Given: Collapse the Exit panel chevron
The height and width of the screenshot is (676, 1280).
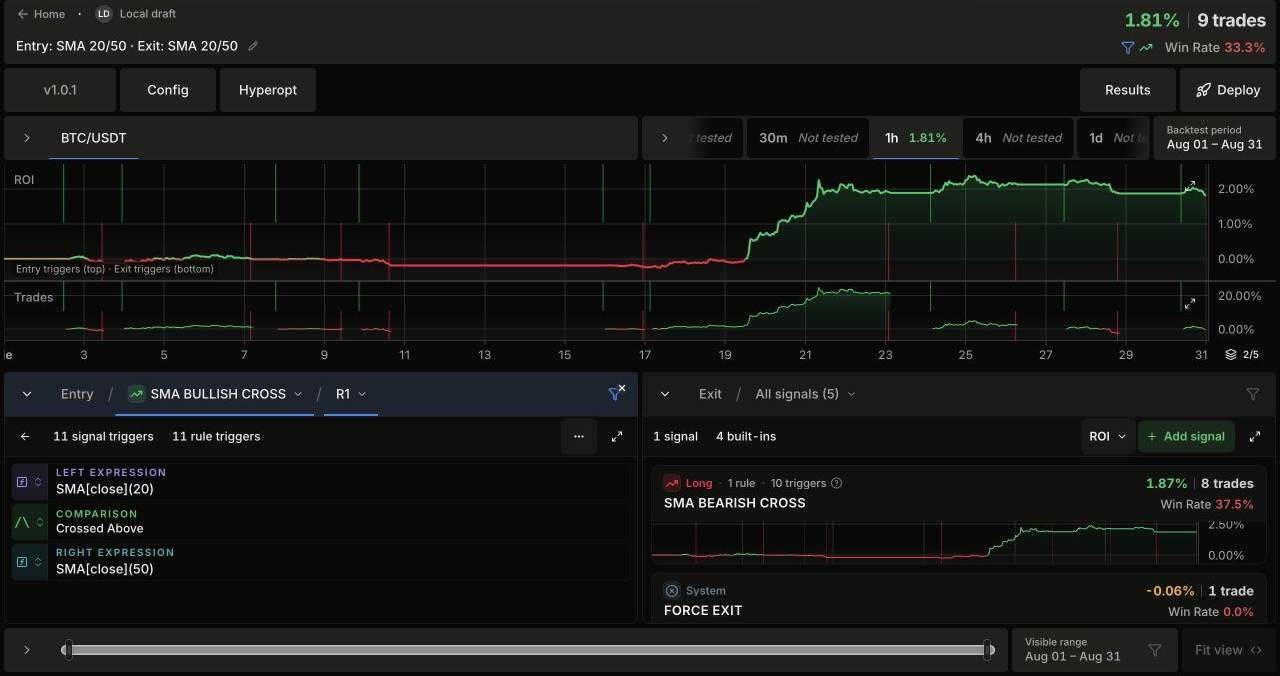Looking at the screenshot, I should pyautogui.click(x=665, y=394).
